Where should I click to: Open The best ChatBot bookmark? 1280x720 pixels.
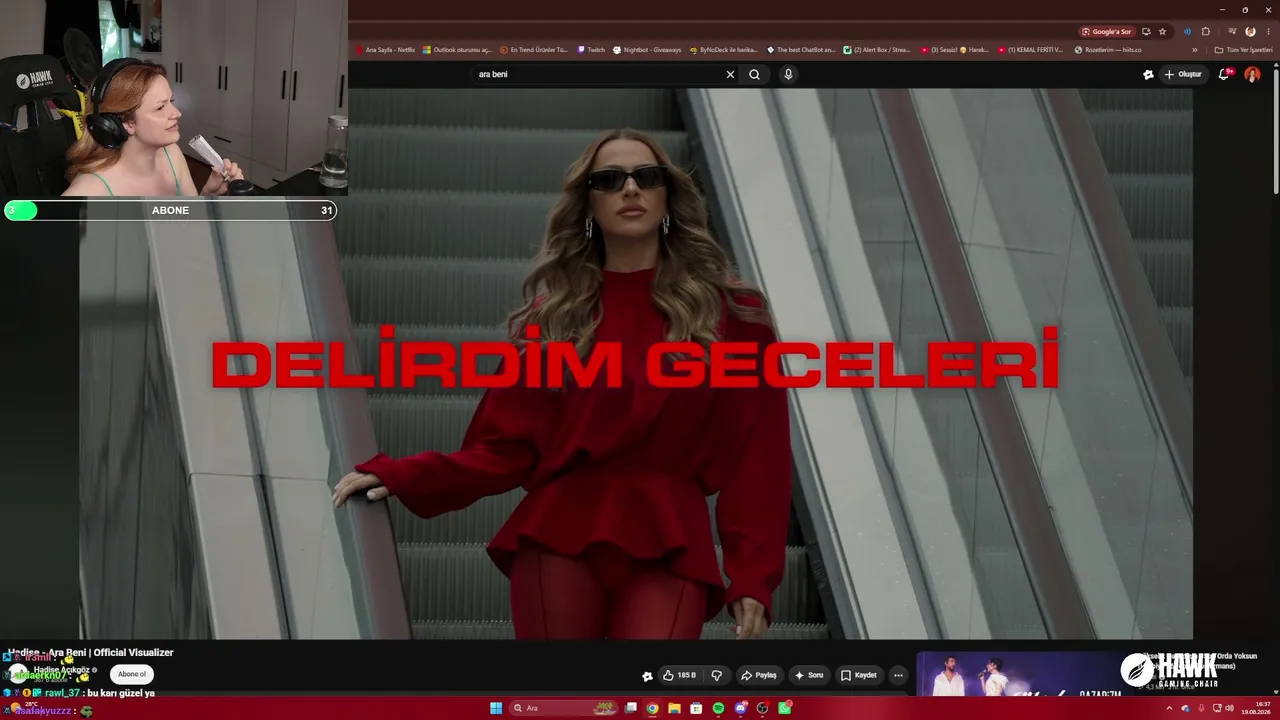tap(801, 49)
